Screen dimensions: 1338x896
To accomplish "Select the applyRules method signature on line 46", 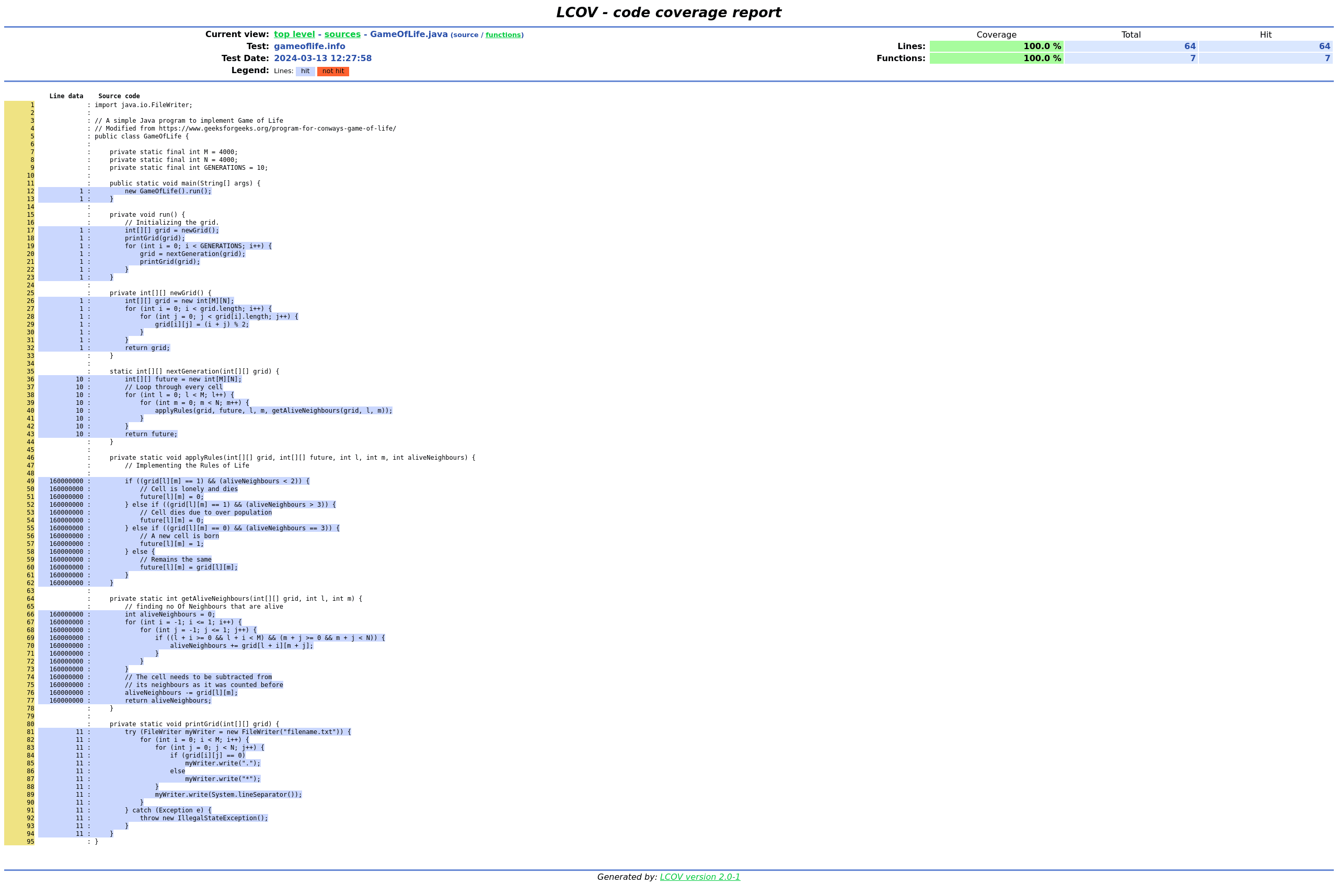I will [292, 458].
